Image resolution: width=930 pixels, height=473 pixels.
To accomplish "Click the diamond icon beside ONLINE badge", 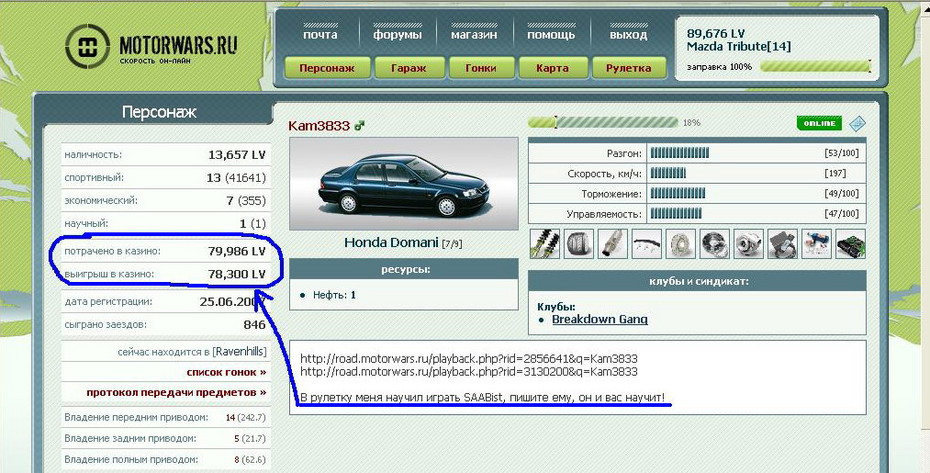I will pyautogui.click(x=858, y=123).
